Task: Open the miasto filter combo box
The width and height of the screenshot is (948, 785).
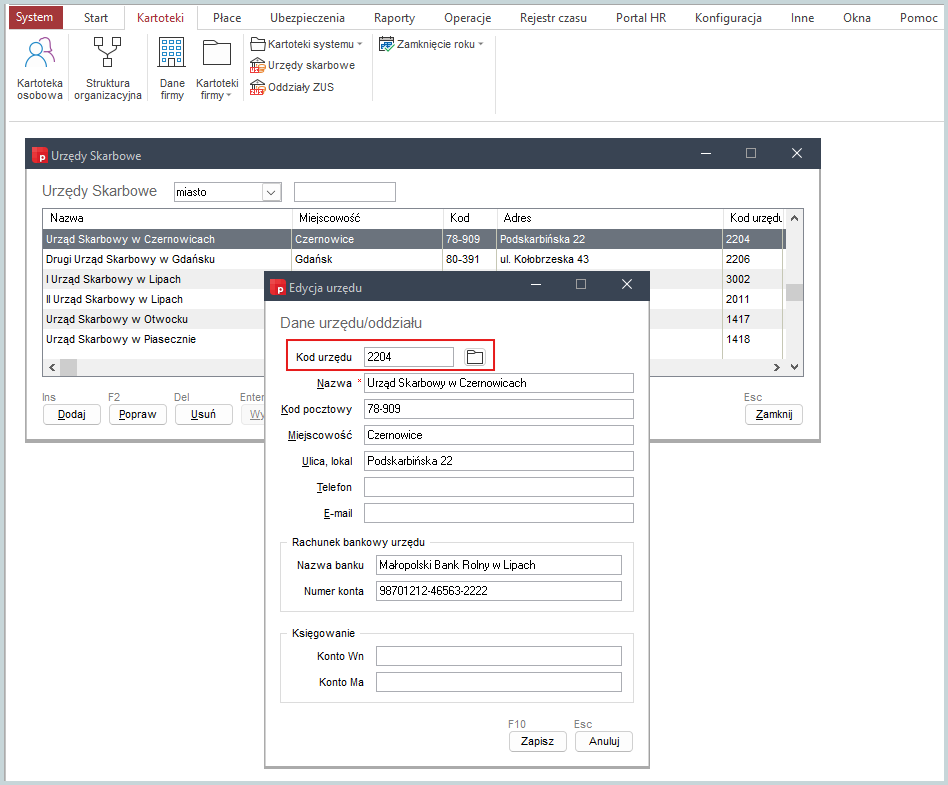Action: pos(271,192)
